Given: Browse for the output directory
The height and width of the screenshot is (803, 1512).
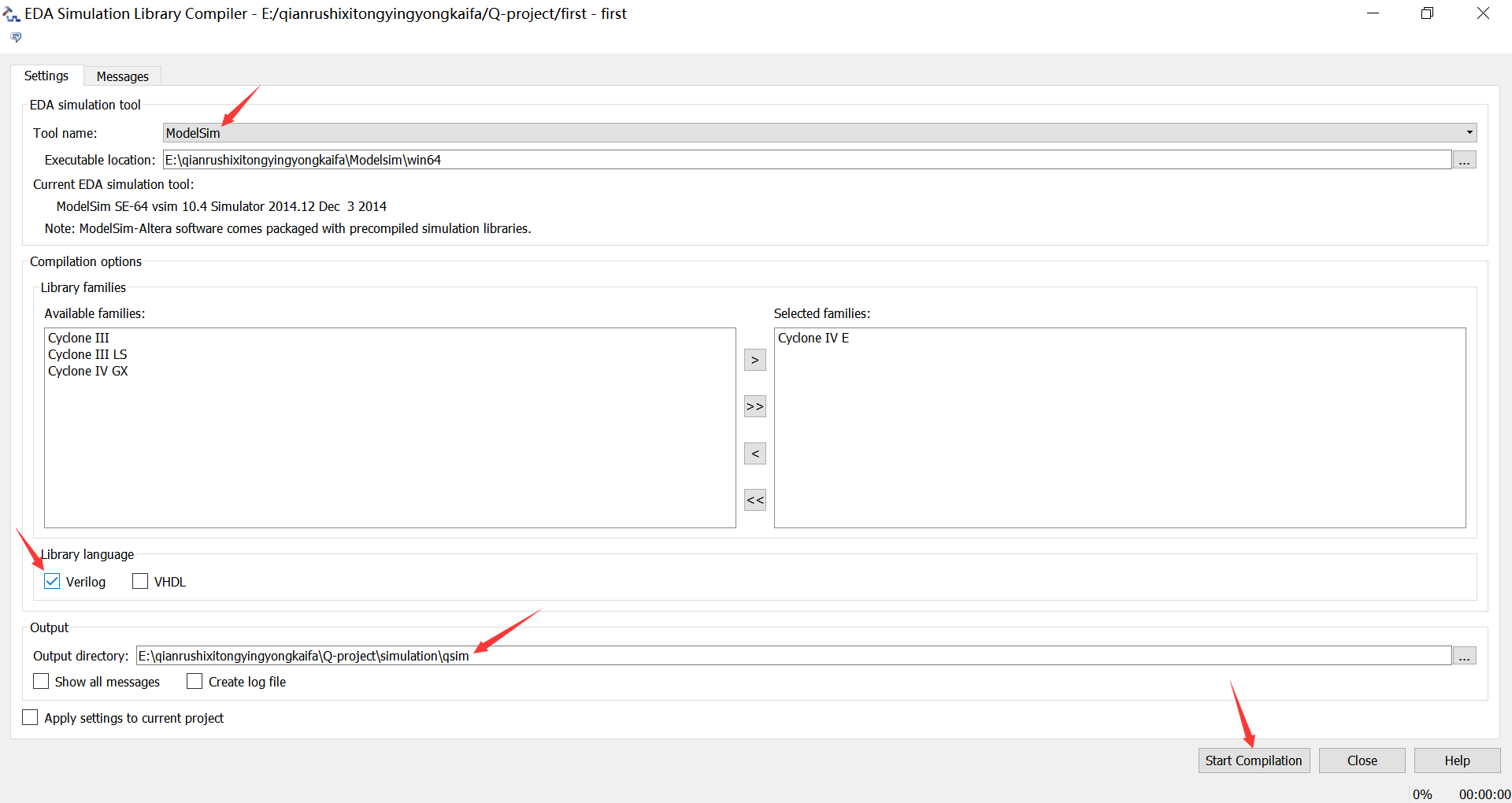Looking at the screenshot, I should click(1465, 656).
